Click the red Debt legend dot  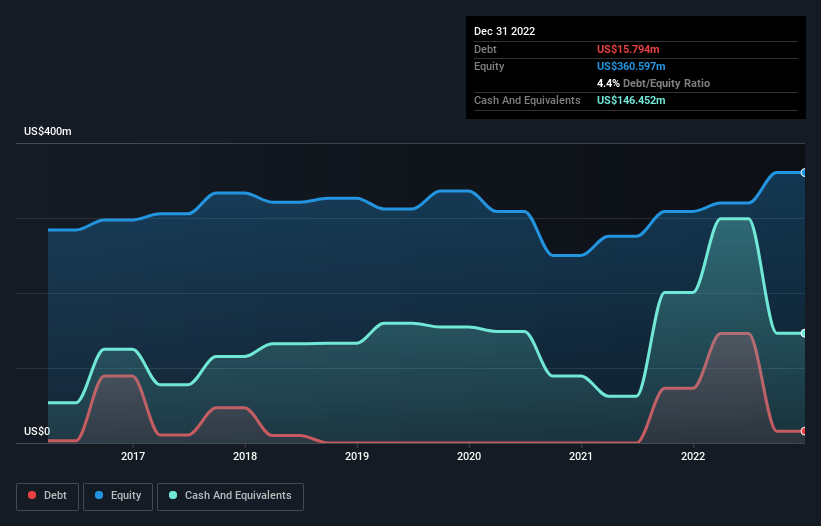click(x=32, y=495)
